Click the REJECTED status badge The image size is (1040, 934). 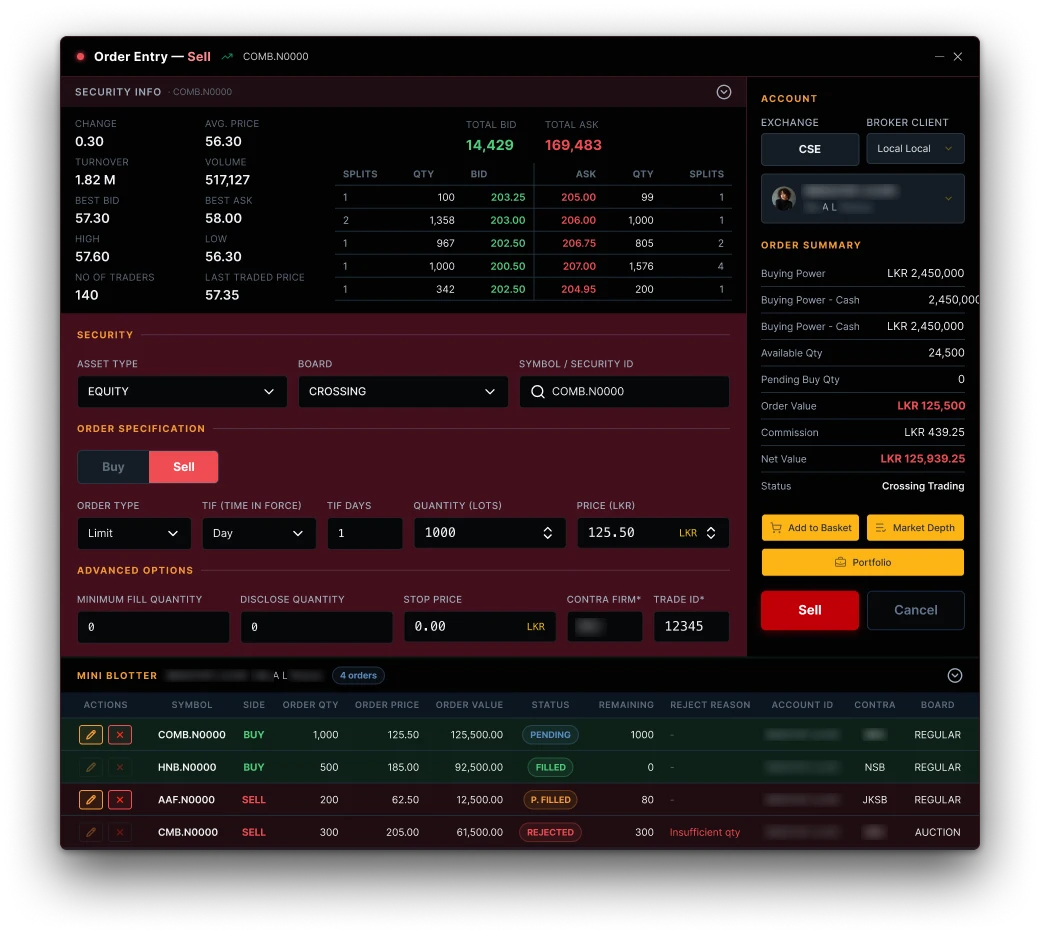(x=551, y=833)
